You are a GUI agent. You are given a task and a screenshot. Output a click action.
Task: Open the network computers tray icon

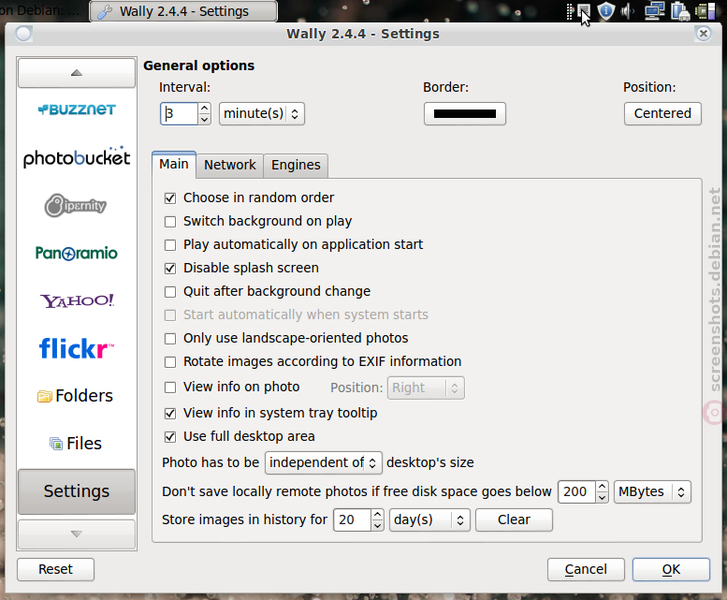[x=654, y=11]
